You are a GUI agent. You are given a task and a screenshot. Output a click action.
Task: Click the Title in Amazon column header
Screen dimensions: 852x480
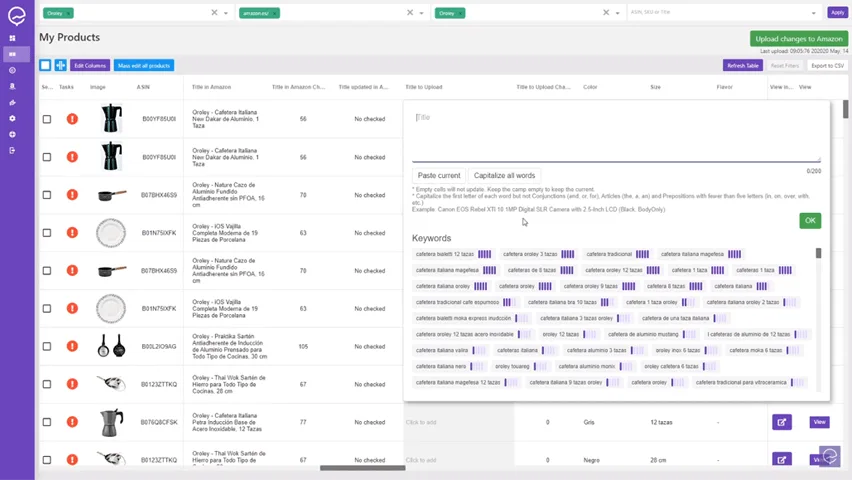coord(211,87)
